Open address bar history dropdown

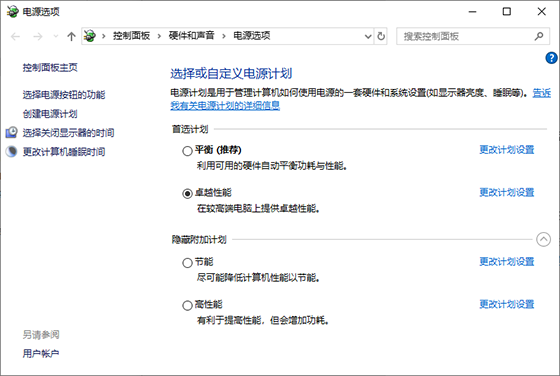tap(368, 36)
